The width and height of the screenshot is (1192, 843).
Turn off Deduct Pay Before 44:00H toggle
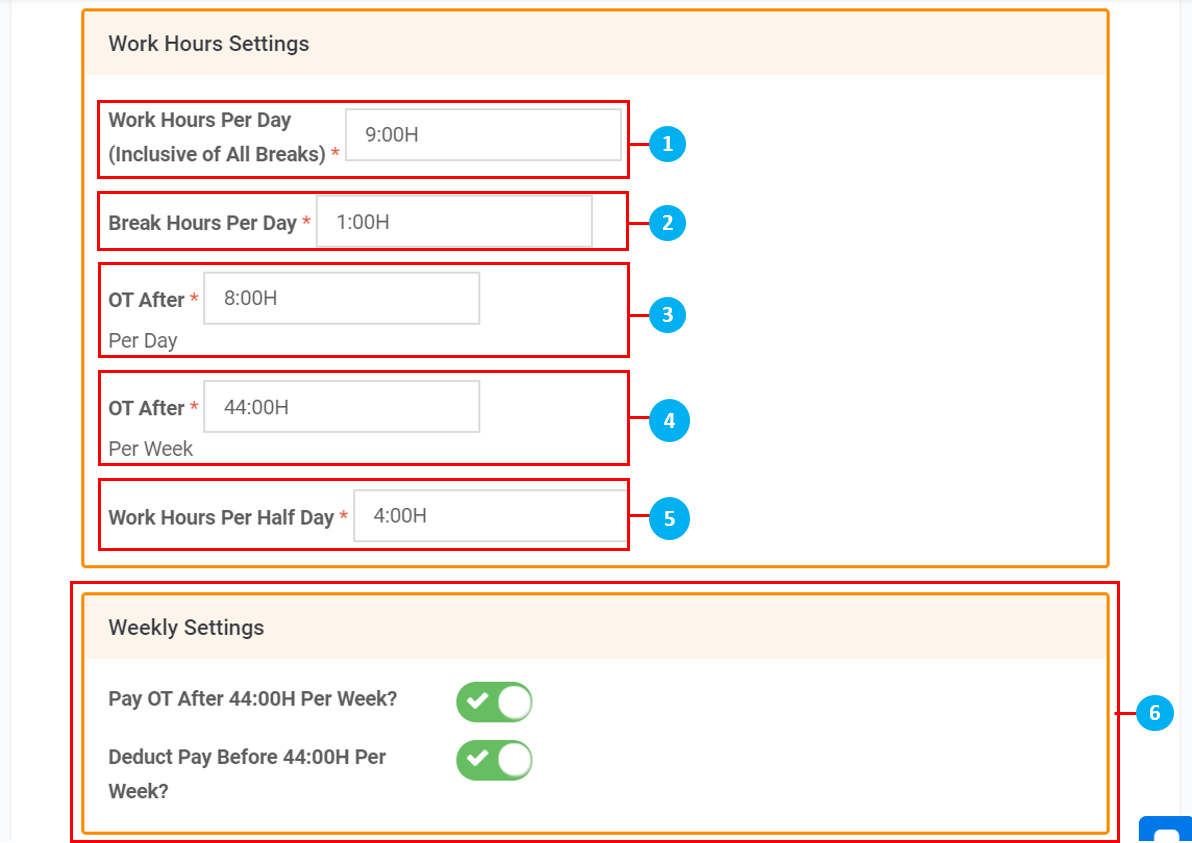(494, 760)
